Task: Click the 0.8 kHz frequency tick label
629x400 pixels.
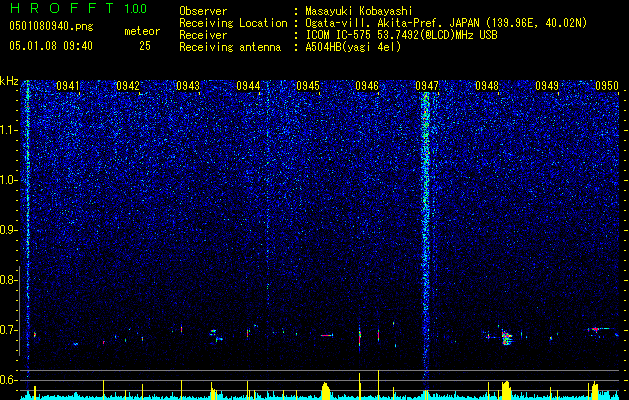Action: pos(9,280)
